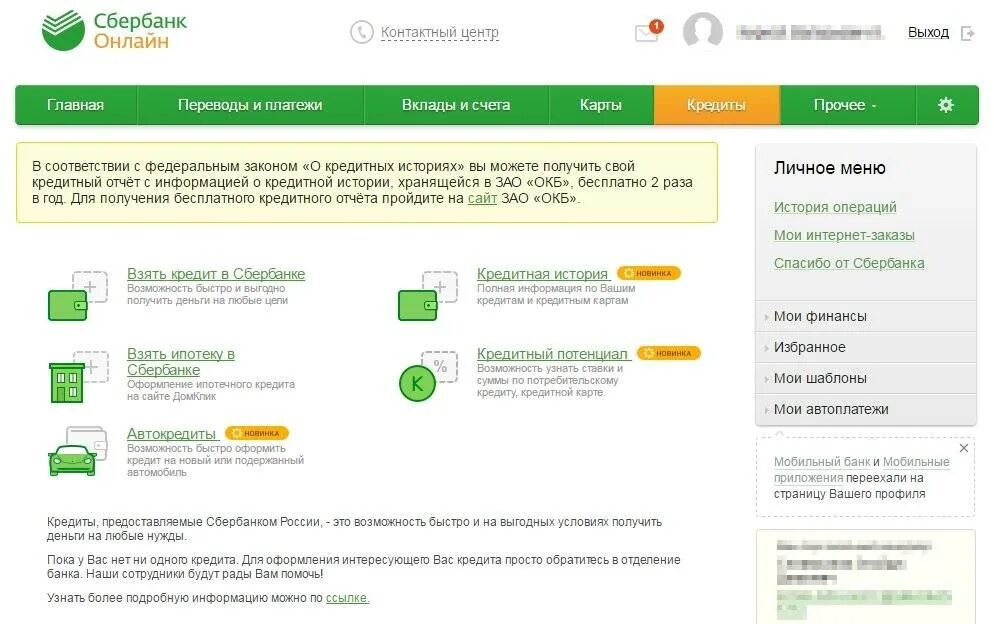Select the Кредиты tab
The image size is (994, 624).
click(716, 105)
